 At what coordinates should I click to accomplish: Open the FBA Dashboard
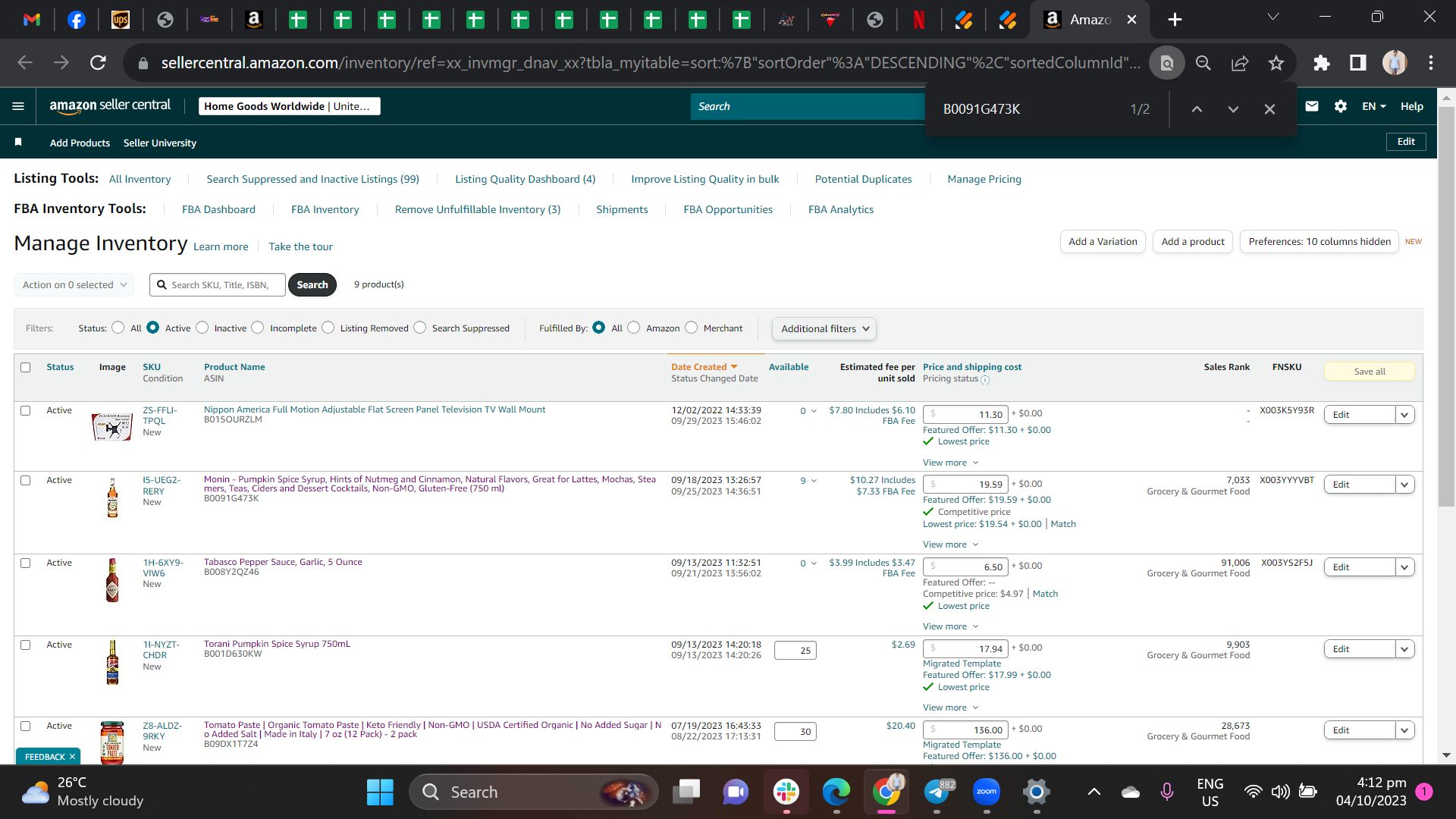pyautogui.click(x=218, y=209)
